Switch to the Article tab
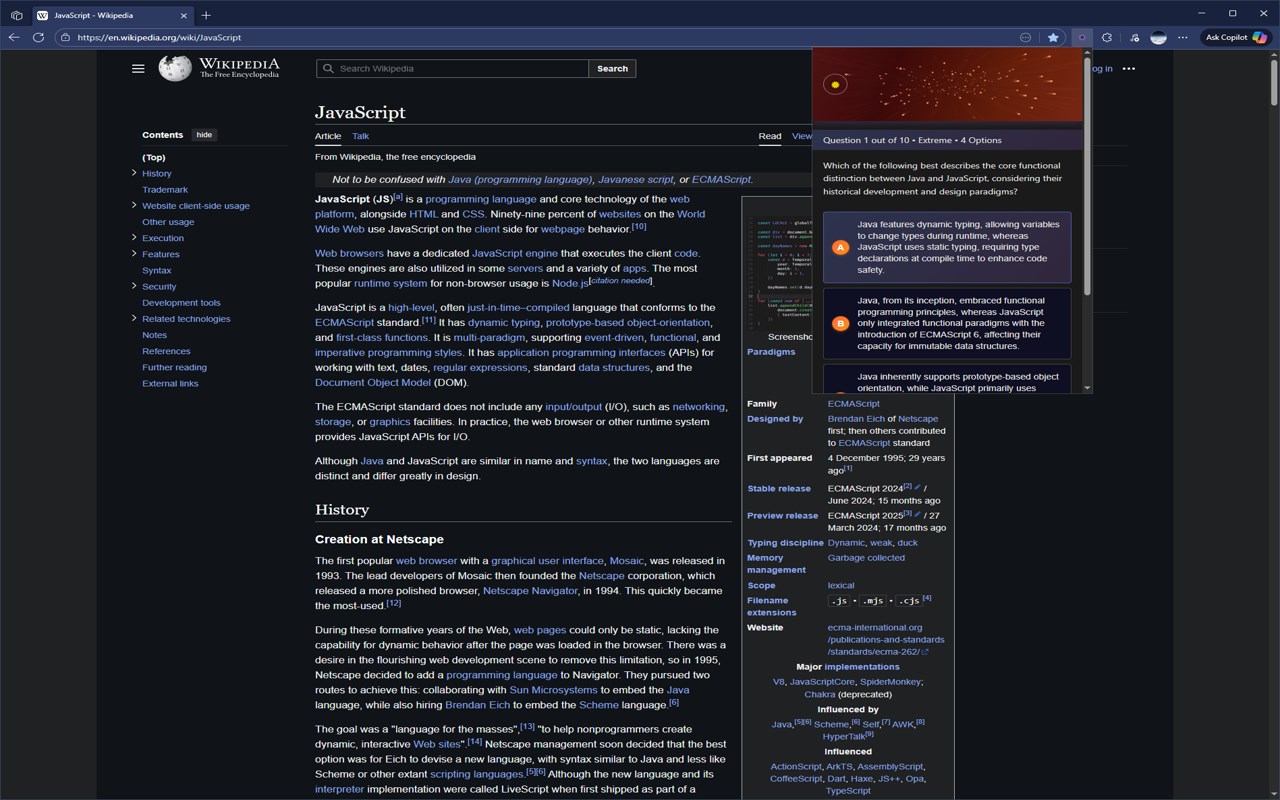1280x800 pixels. click(328, 136)
